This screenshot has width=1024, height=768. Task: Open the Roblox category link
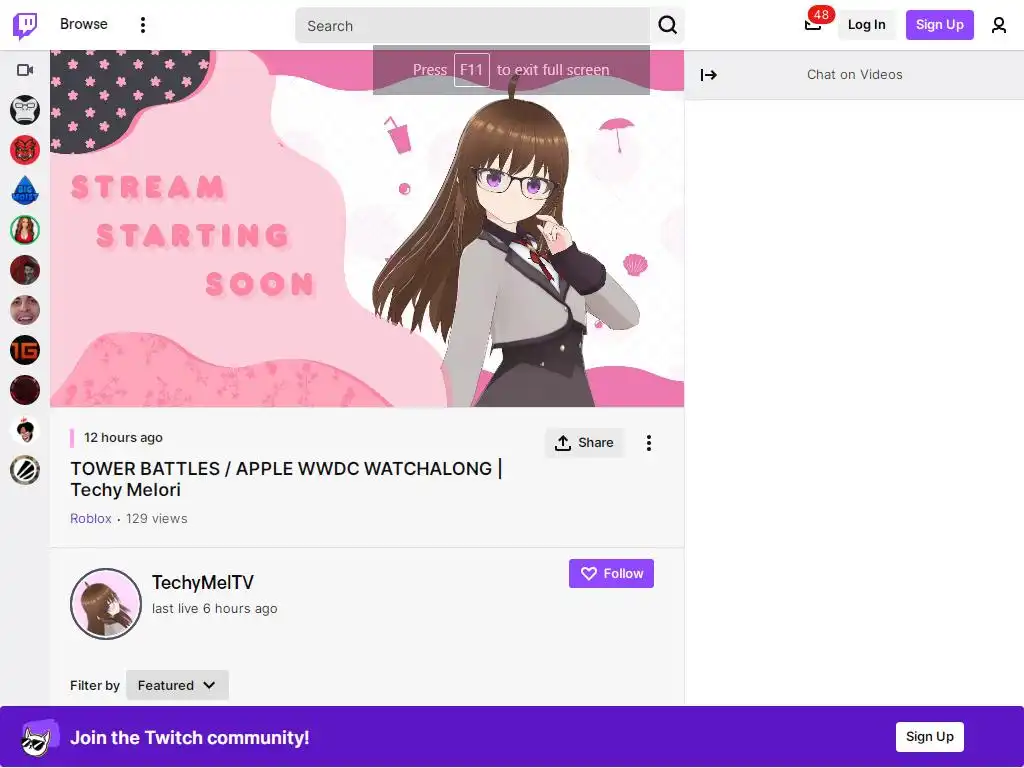pos(91,519)
